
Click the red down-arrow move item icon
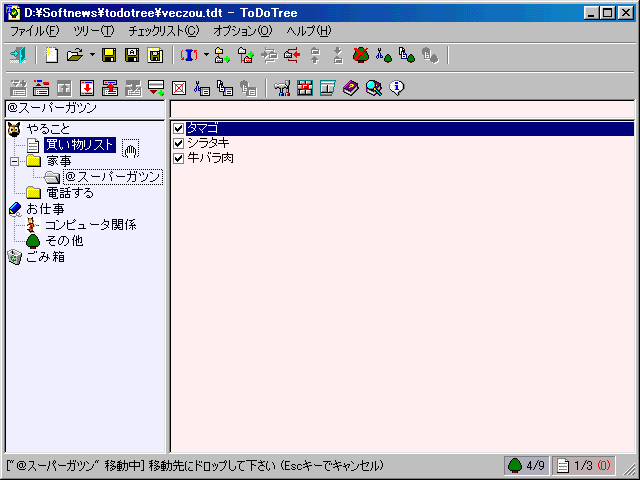(87, 88)
